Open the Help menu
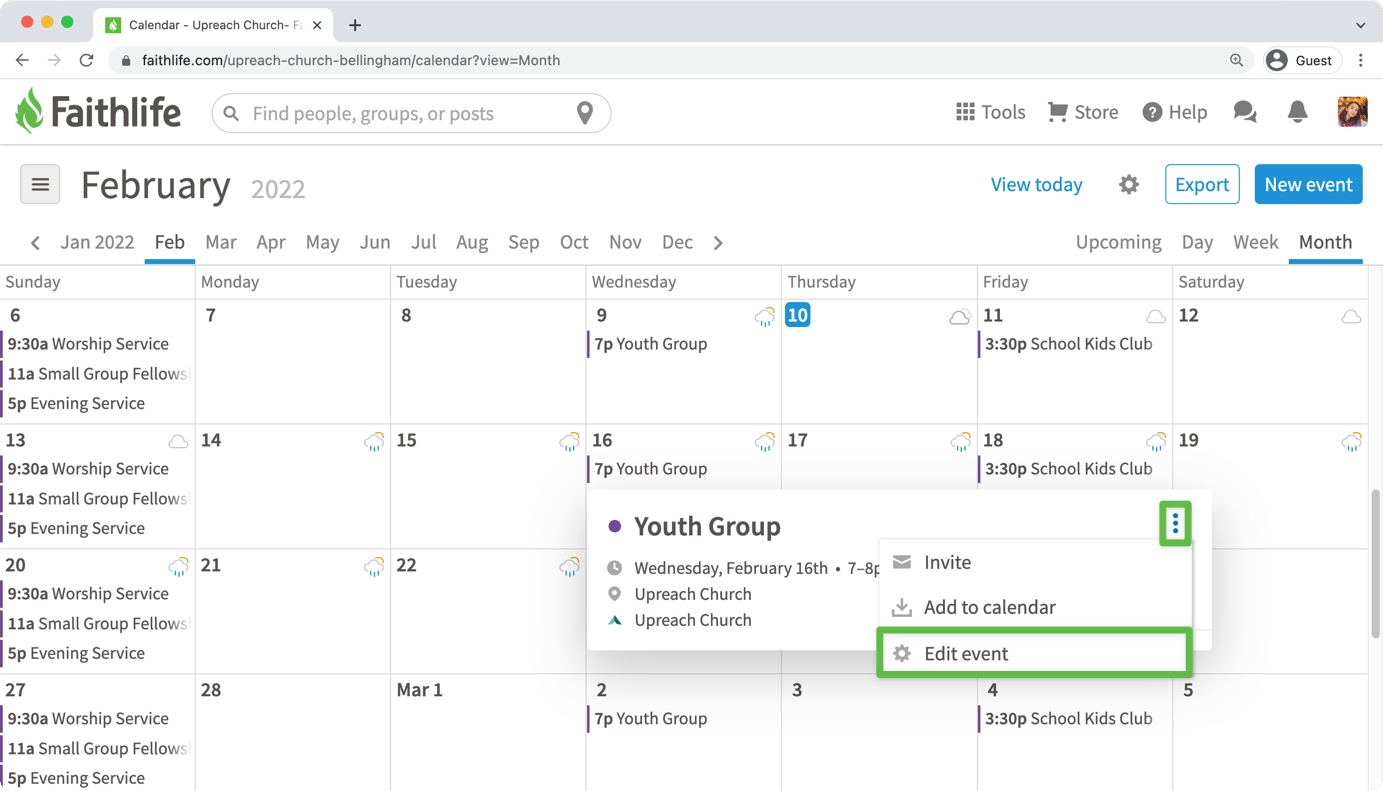Viewport: 1383px width, 791px height. pyautogui.click(x=1175, y=112)
